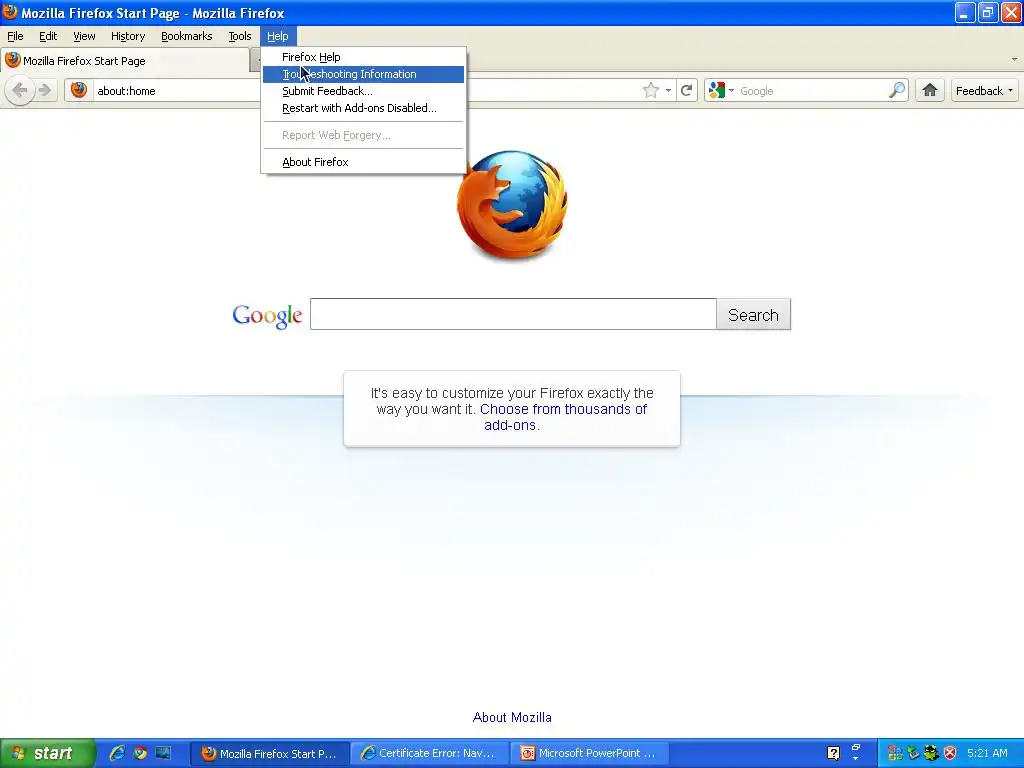Open the Edit menu

(x=48, y=36)
